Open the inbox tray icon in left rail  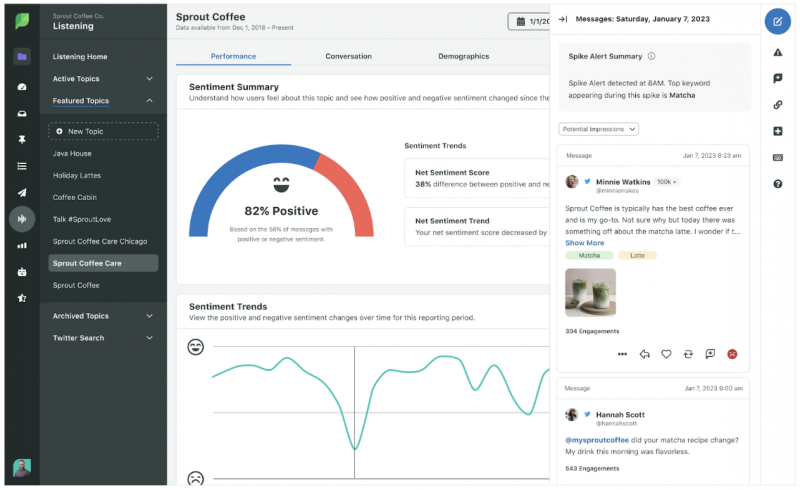click(22, 113)
